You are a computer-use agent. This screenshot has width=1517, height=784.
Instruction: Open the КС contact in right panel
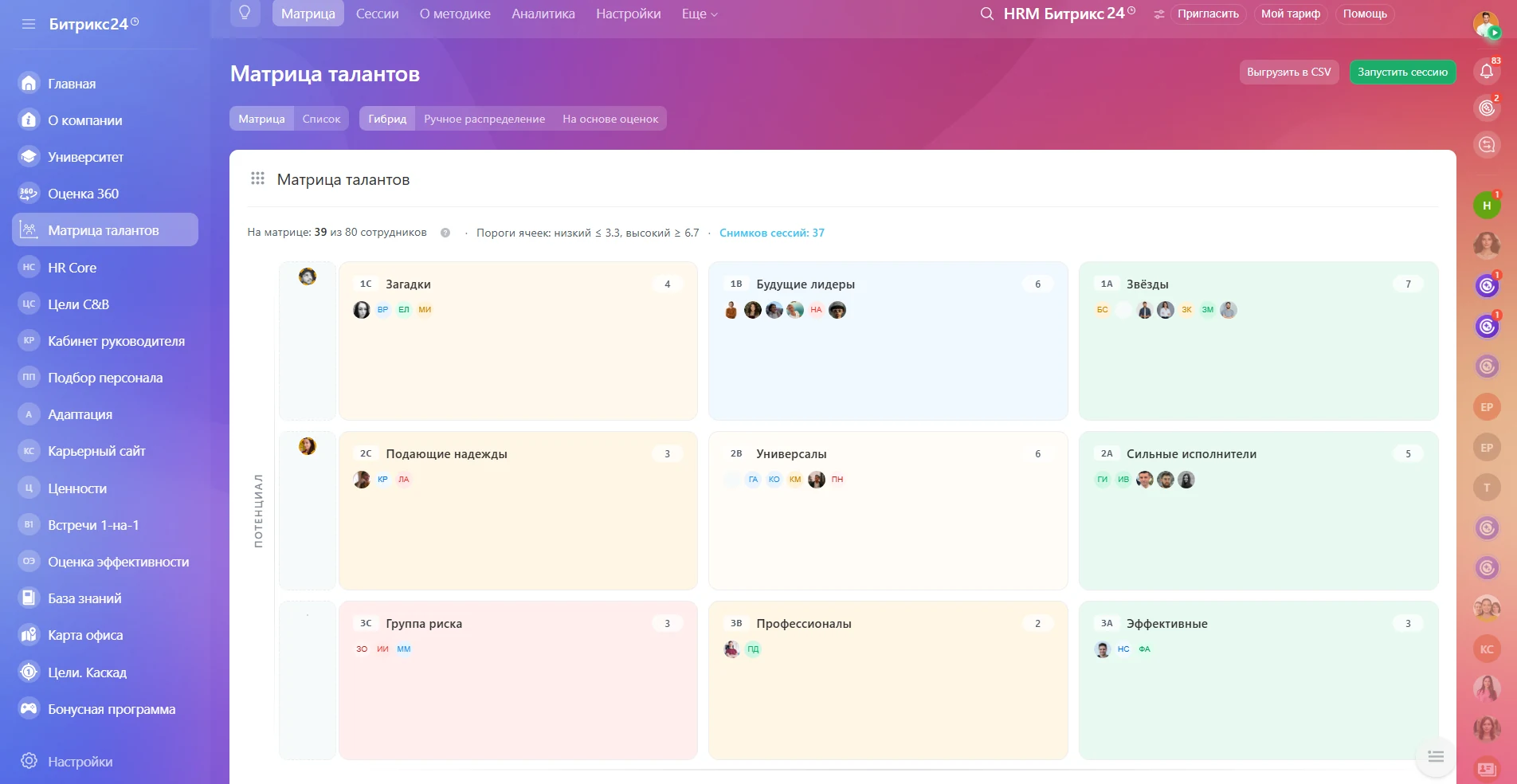pyautogui.click(x=1487, y=649)
